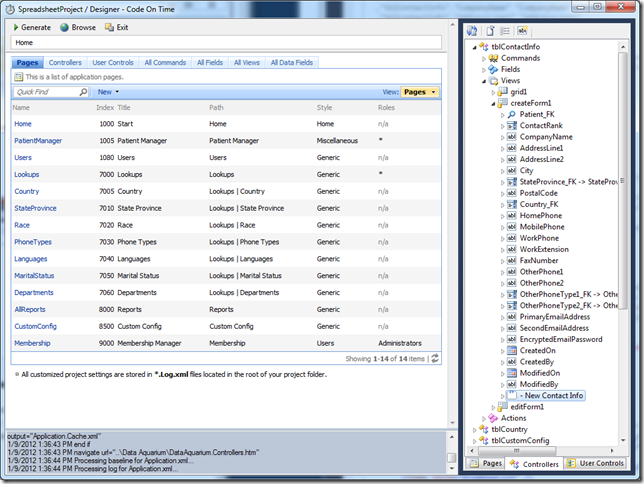
Task: Open the PatientManager page link
Action: 38,141
